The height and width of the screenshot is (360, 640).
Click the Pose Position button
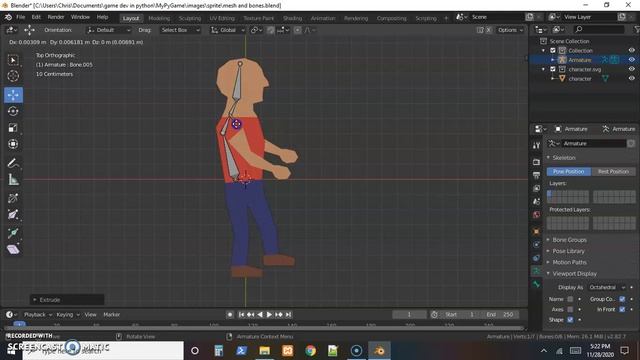[569, 171]
